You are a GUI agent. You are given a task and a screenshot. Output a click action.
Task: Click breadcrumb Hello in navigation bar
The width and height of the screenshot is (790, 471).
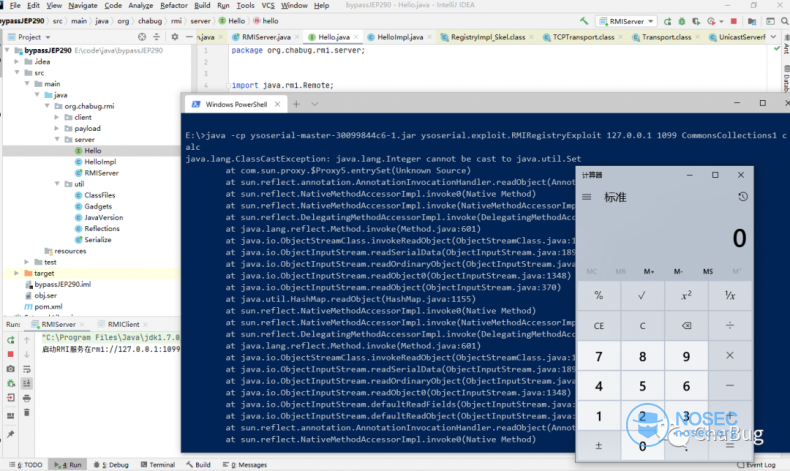[x=232, y=21]
